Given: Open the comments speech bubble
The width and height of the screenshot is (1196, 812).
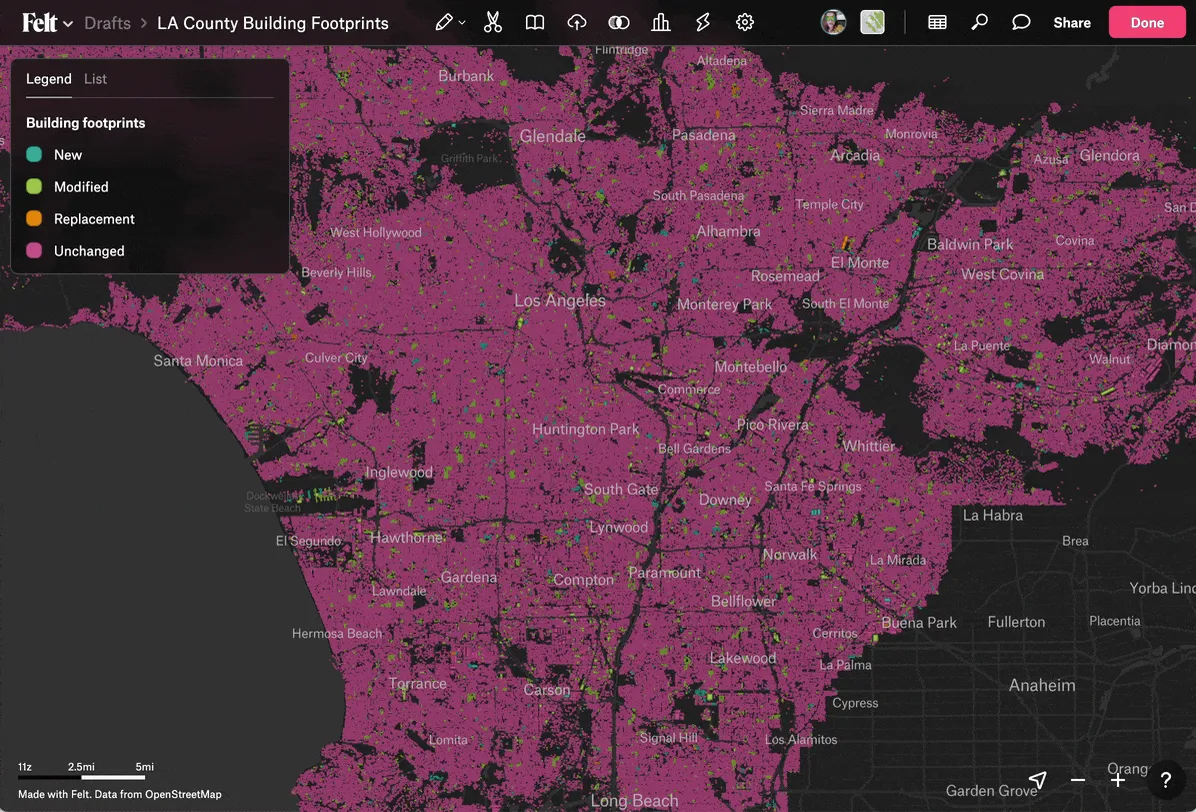Looking at the screenshot, I should tap(1021, 22).
